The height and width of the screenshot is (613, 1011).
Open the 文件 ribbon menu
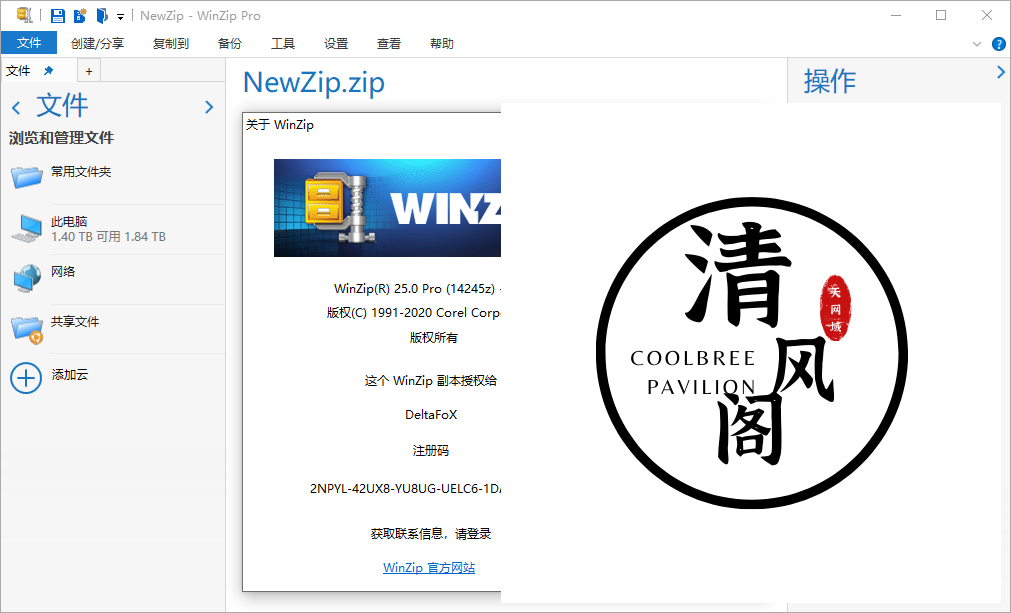pos(29,43)
